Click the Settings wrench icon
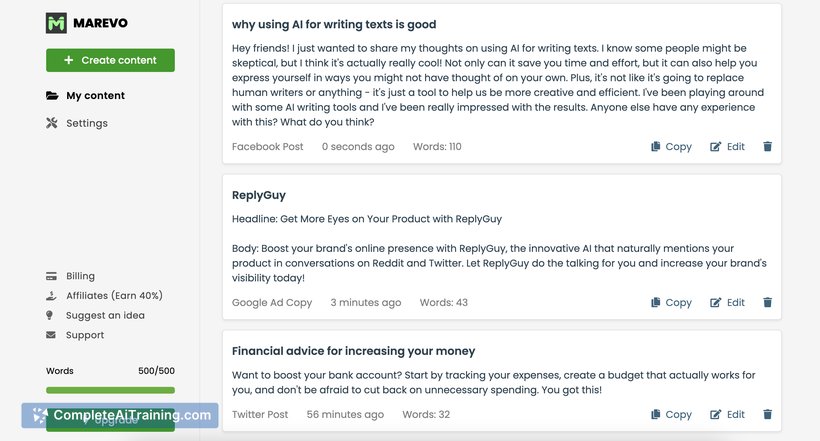Image resolution: width=820 pixels, height=441 pixels. (x=51, y=123)
